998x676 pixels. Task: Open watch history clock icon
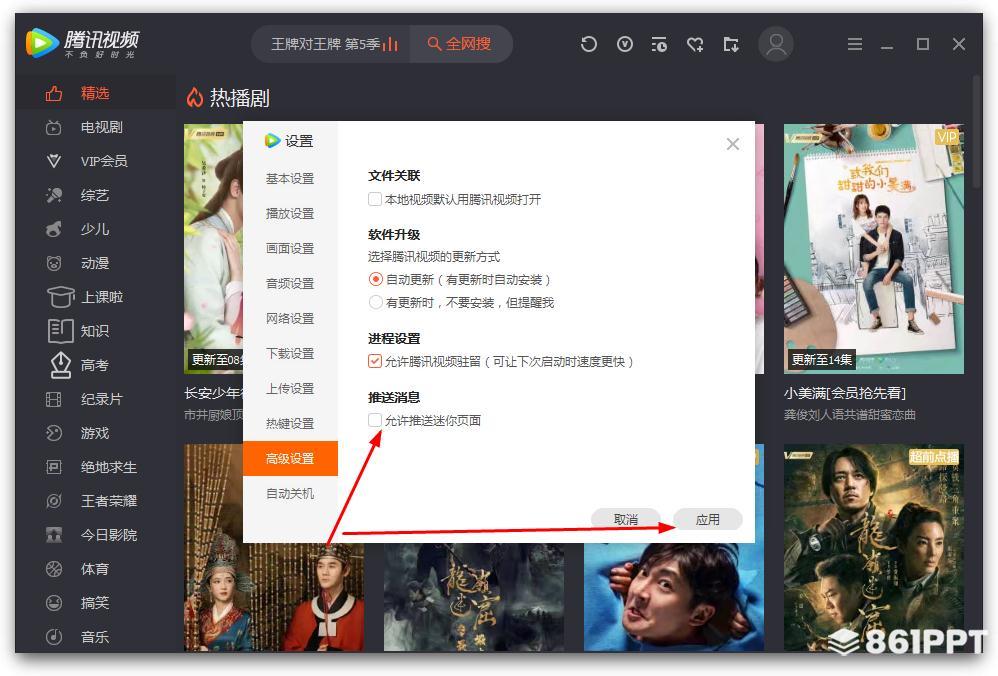pos(589,44)
